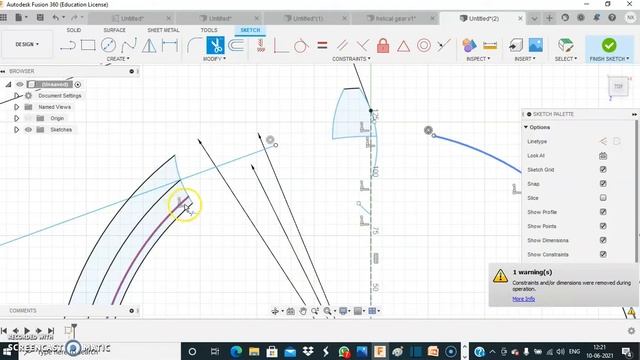The width and height of the screenshot is (640, 360).
Task: Expand the Named Views folder
Action: (x=16, y=107)
